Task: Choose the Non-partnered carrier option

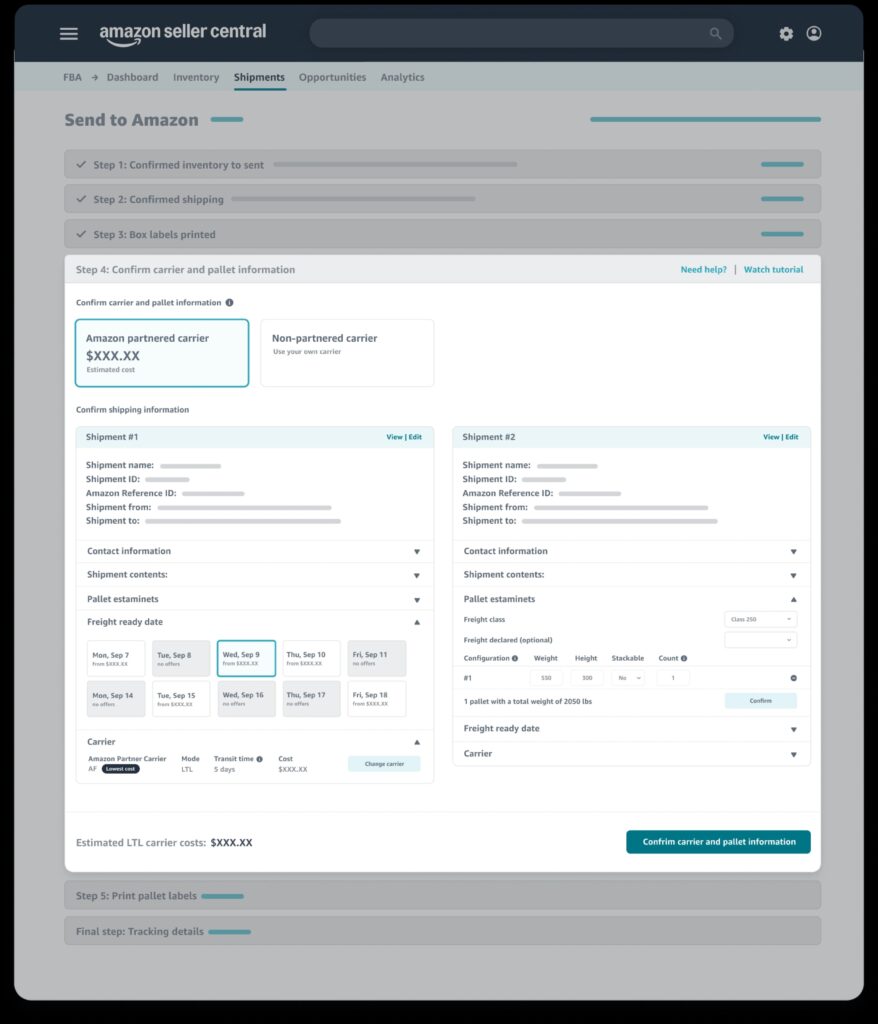Action: coord(347,353)
